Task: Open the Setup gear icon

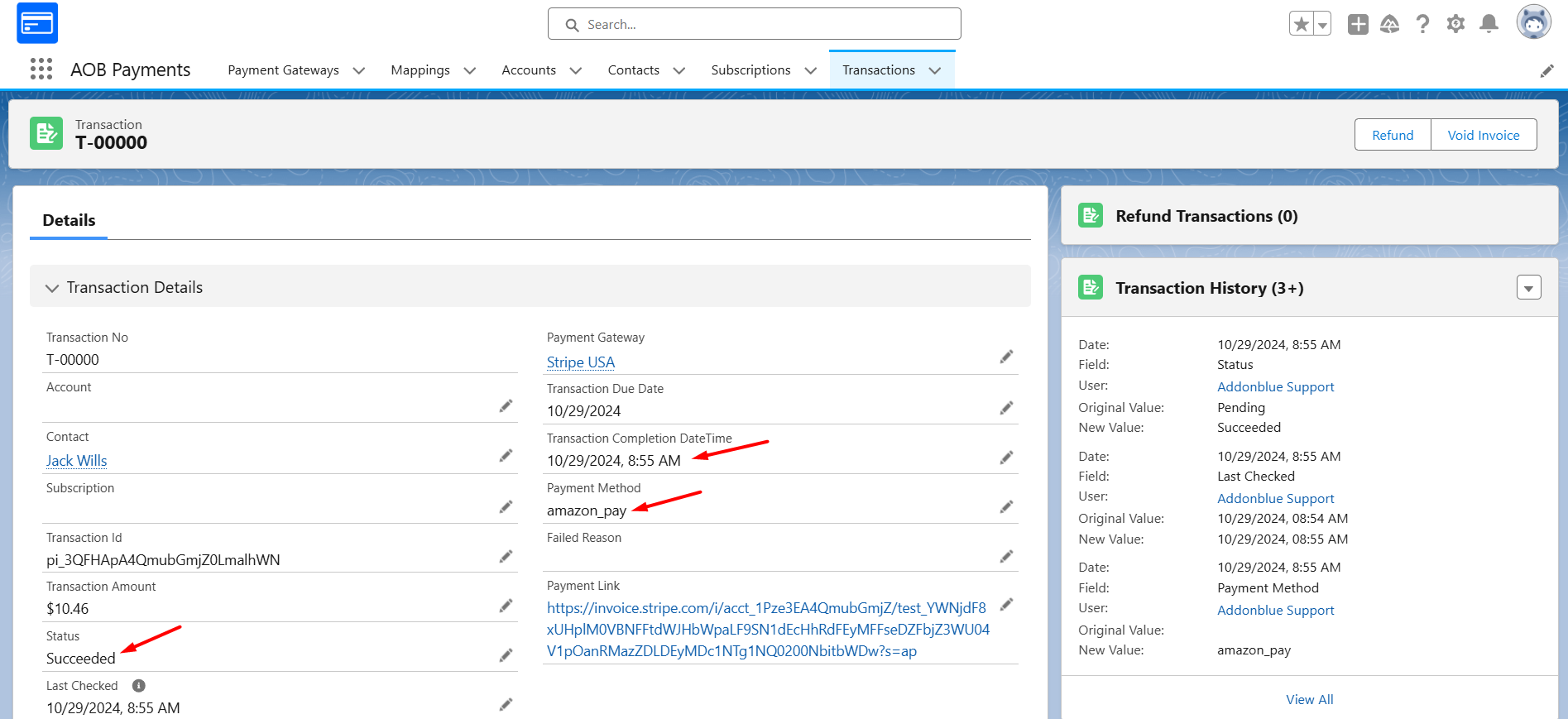Action: point(1455,24)
